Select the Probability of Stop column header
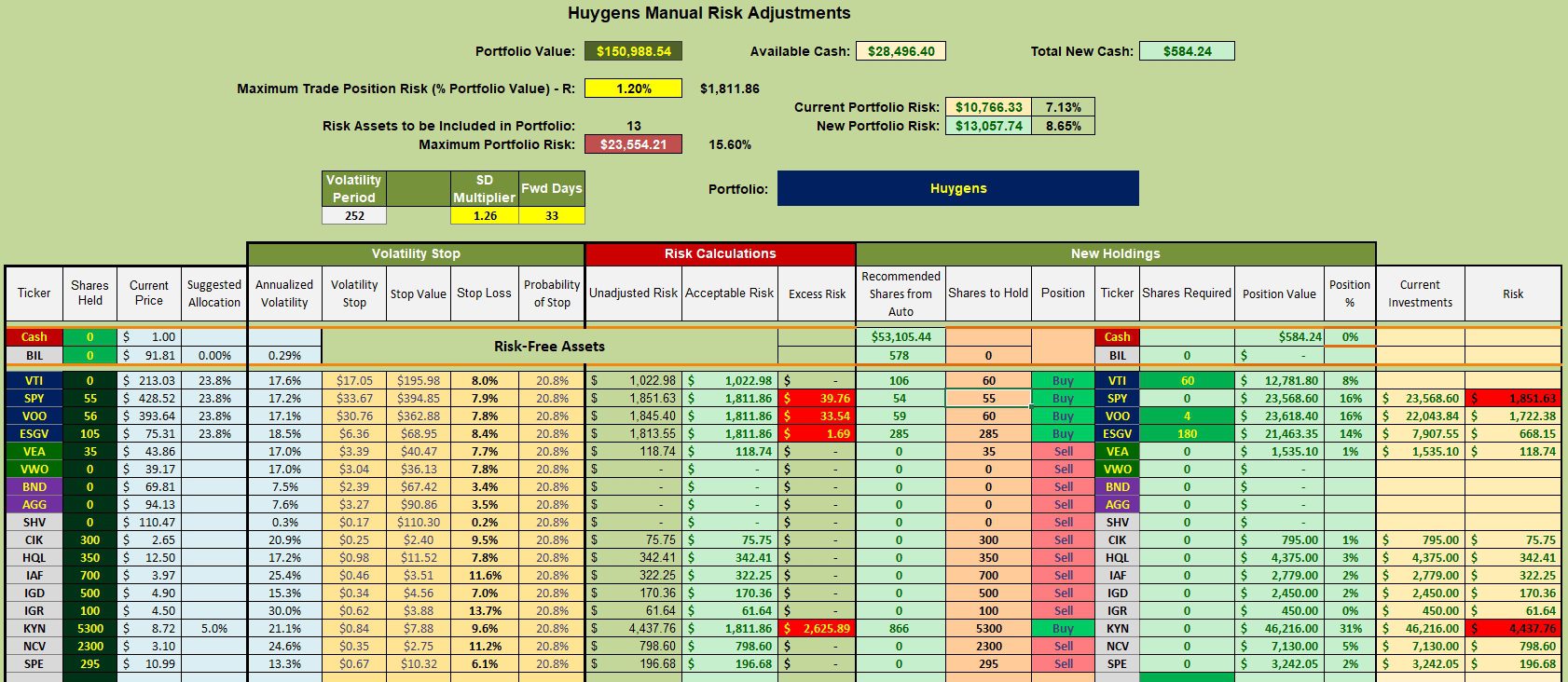Screen dimensions: 1568x682 coord(552,293)
